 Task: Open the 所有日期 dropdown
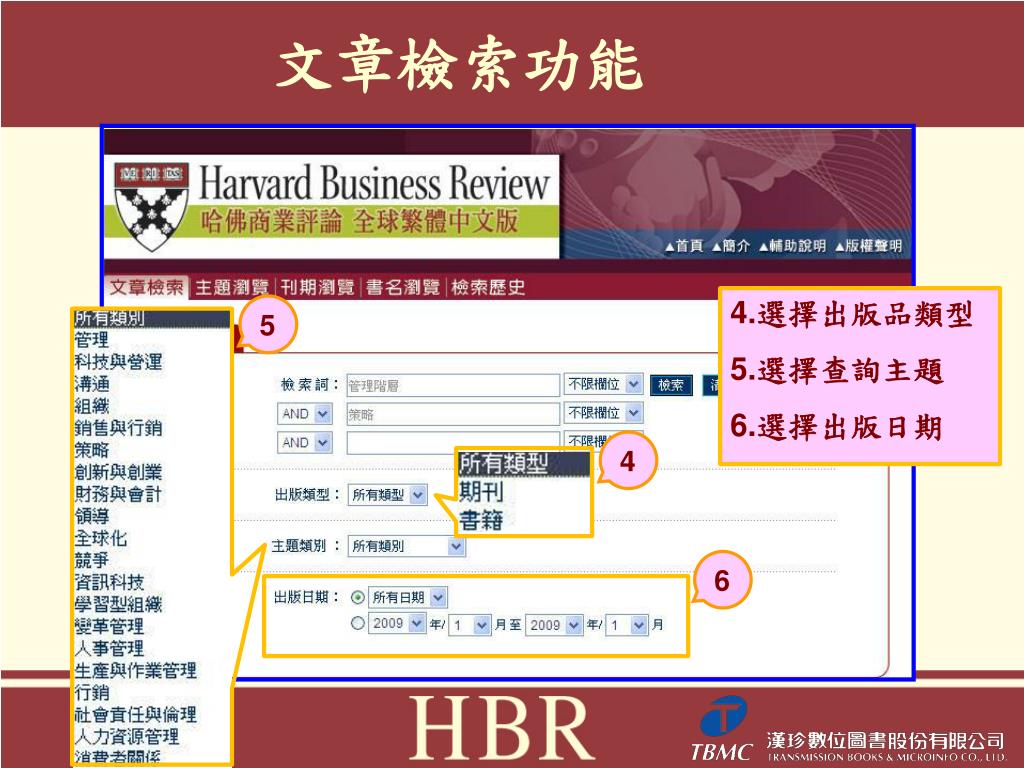[x=408, y=597]
